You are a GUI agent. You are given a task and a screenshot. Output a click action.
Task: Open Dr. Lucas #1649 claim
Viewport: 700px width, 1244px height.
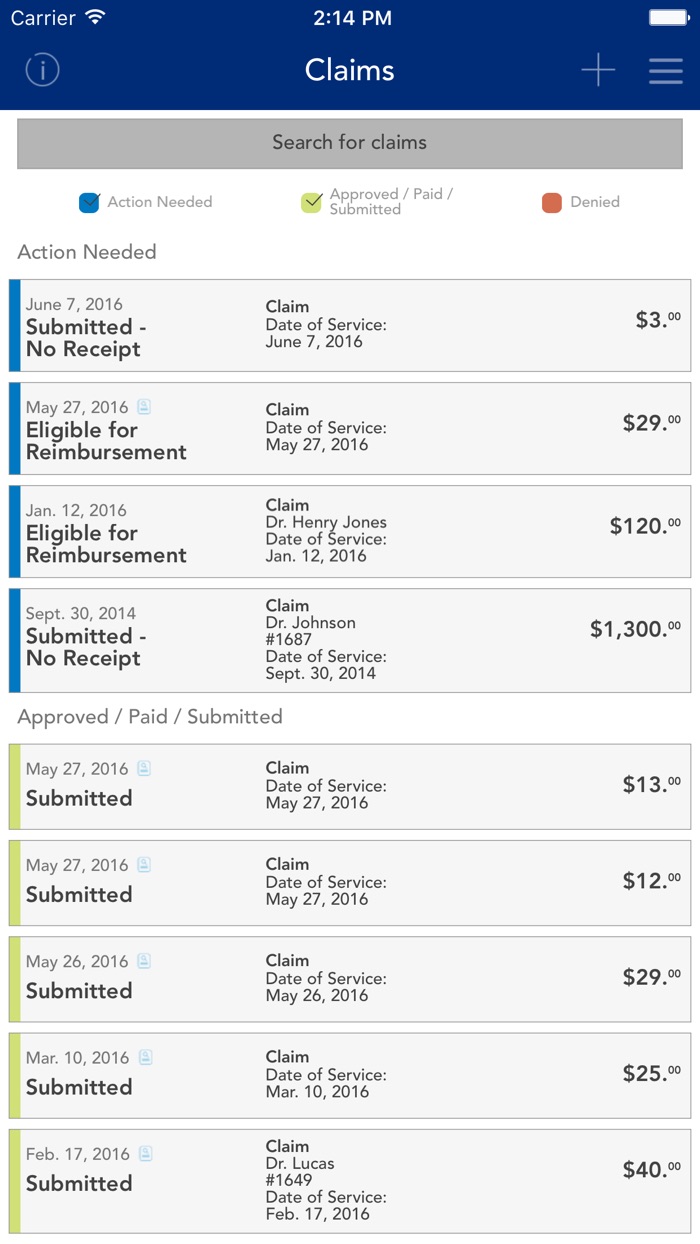click(x=350, y=1181)
